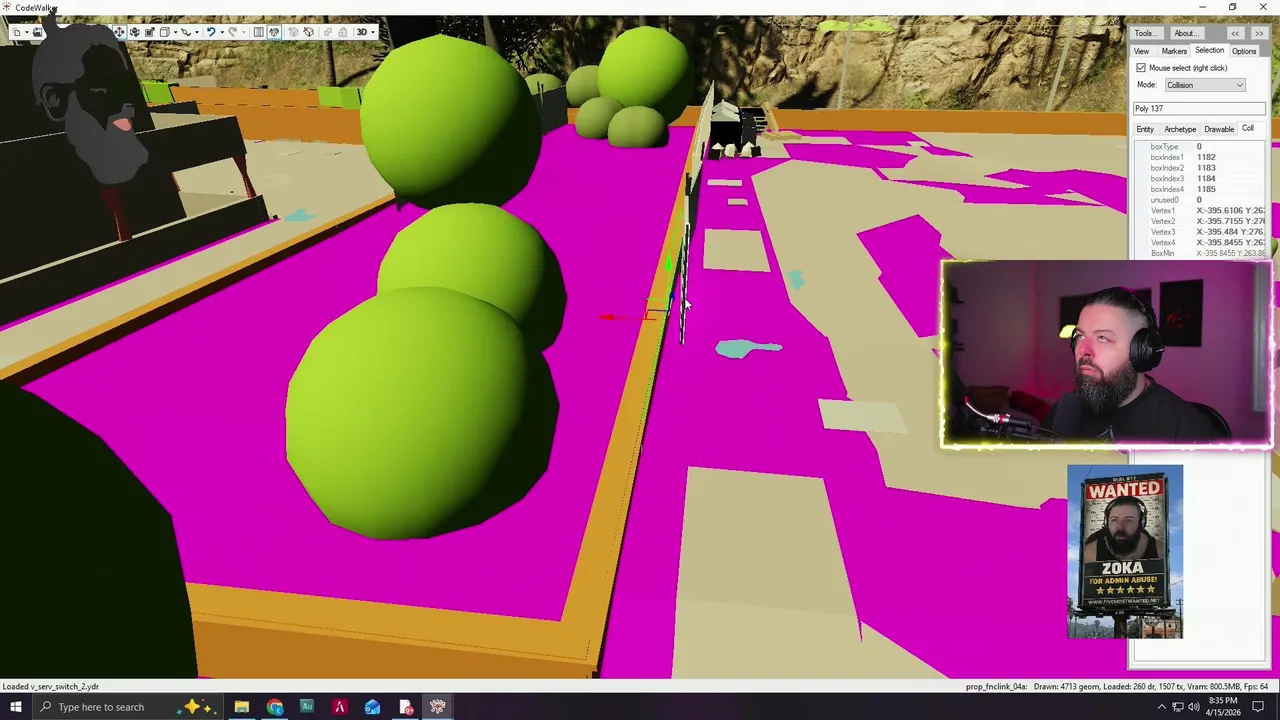Screen dimensions: 1280x720
Task: Select the Scale widget tool
Action: point(150,32)
